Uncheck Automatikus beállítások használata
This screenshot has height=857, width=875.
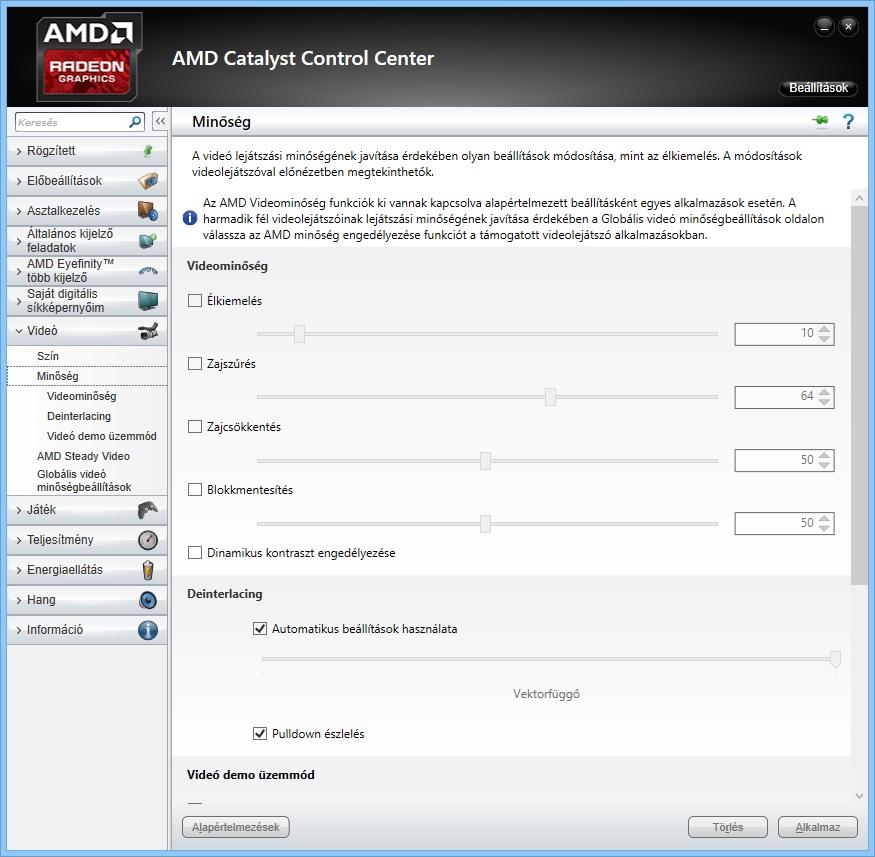point(260,629)
